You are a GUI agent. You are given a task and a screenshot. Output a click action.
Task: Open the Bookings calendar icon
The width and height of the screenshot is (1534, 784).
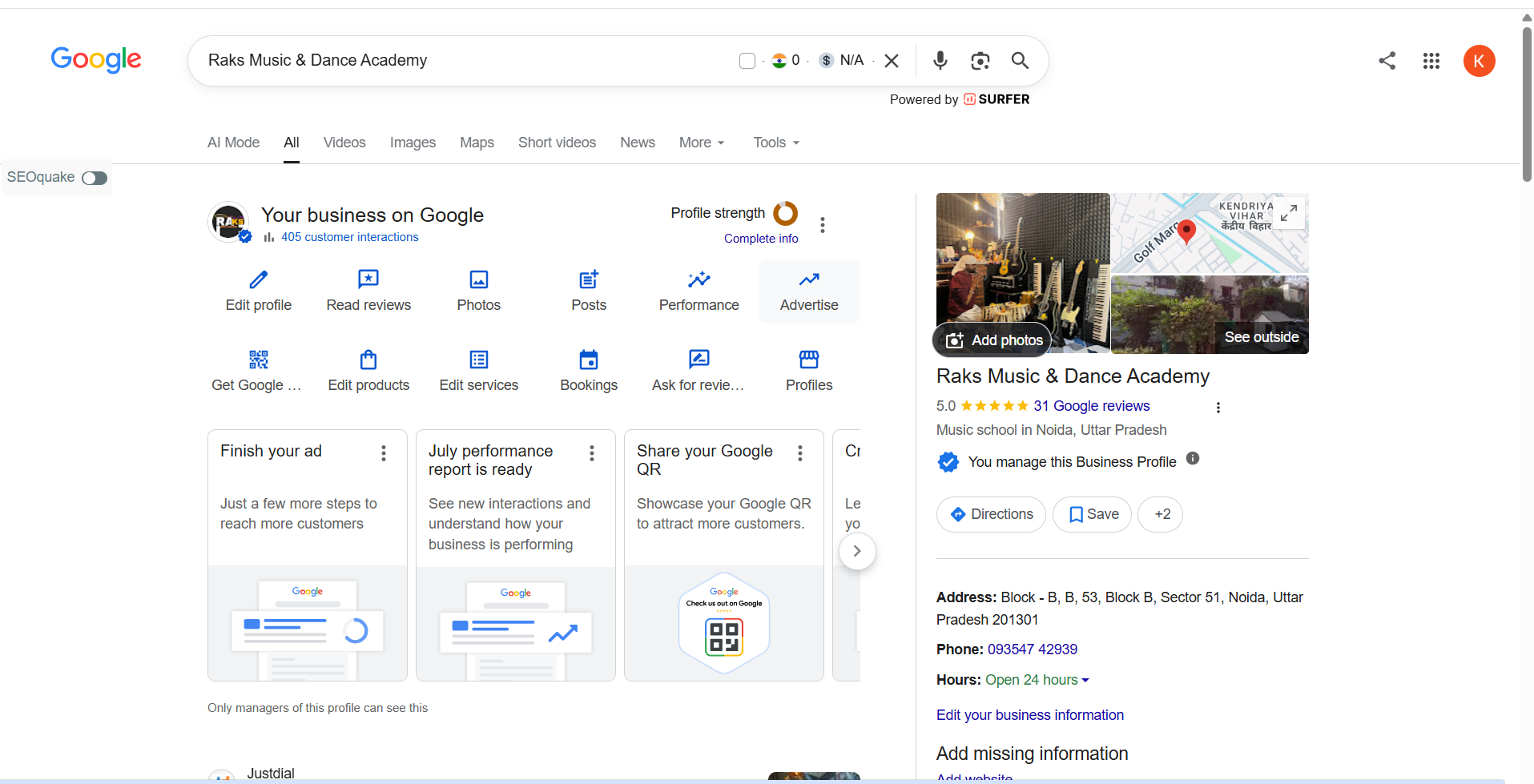(589, 360)
